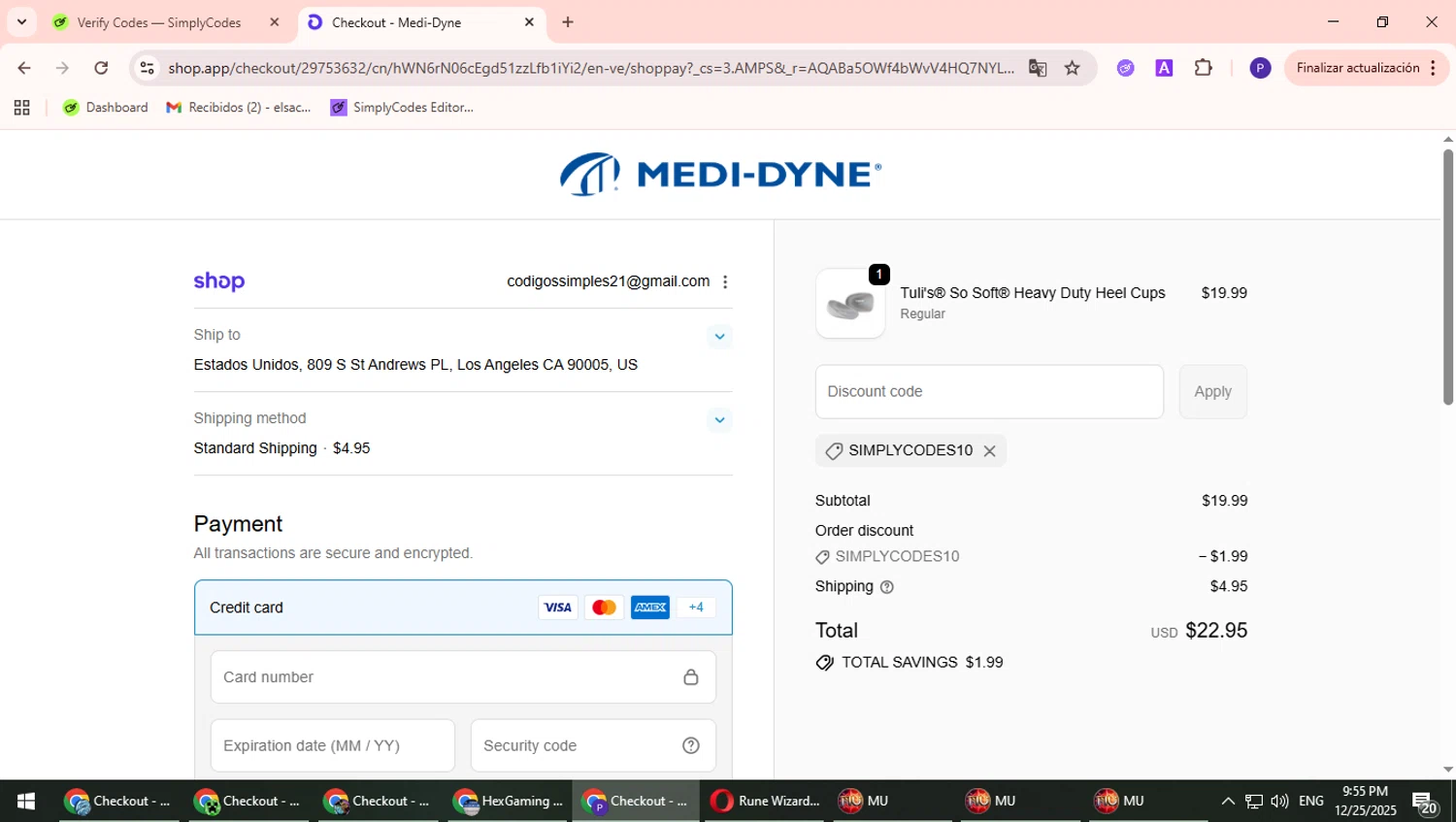Open the Dashboard bookmark
Image resolution: width=1456 pixels, height=822 pixels.
pyautogui.click(x=105, y=108)
